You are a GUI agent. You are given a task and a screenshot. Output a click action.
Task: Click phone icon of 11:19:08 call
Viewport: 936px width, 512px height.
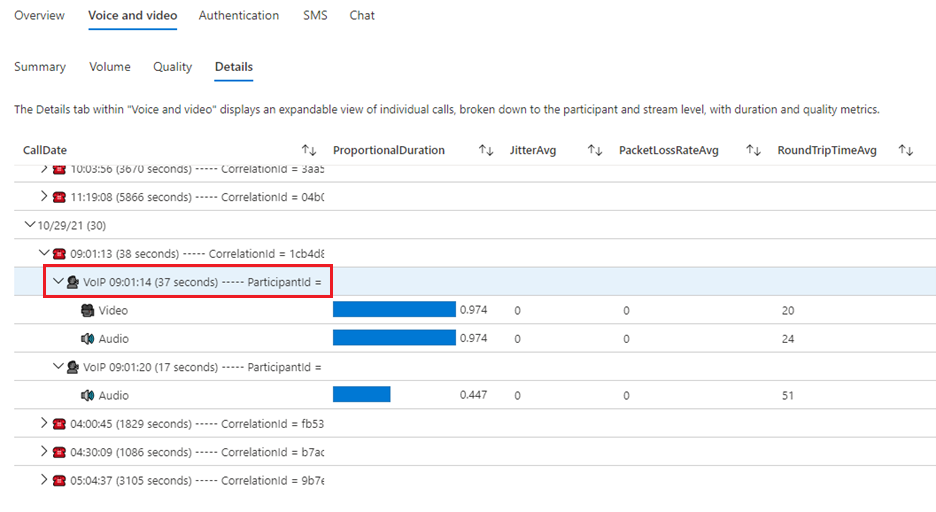[x=59, y=197]
